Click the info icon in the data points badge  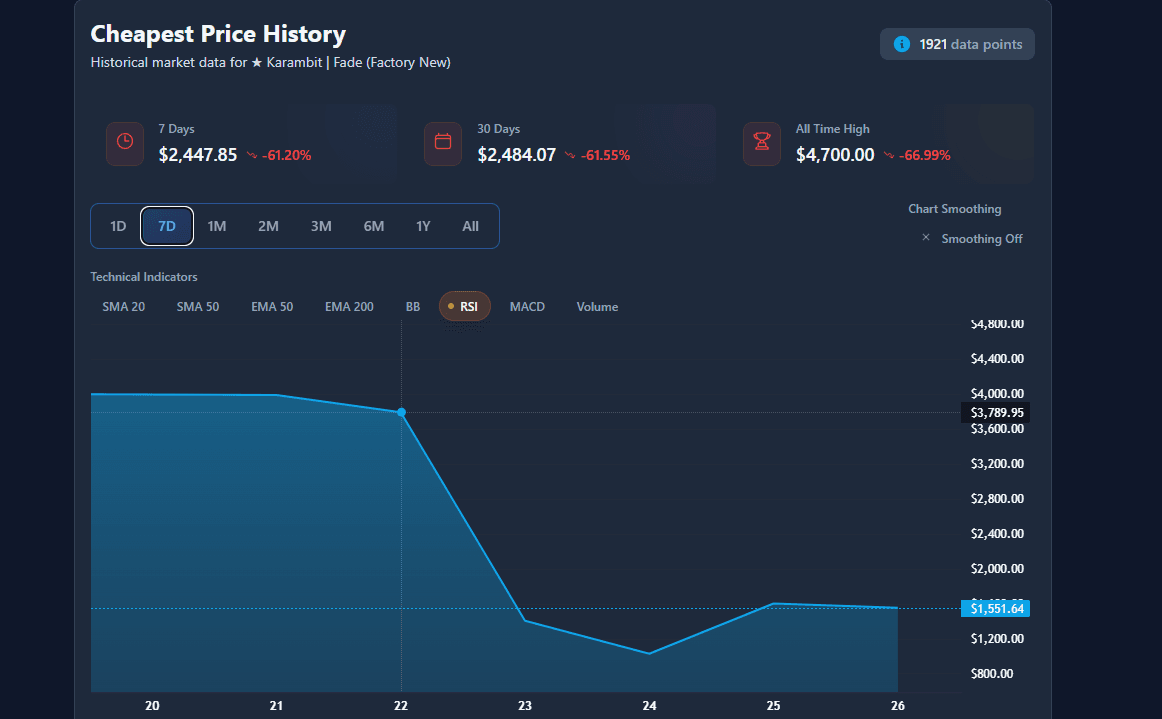point(903,43)
